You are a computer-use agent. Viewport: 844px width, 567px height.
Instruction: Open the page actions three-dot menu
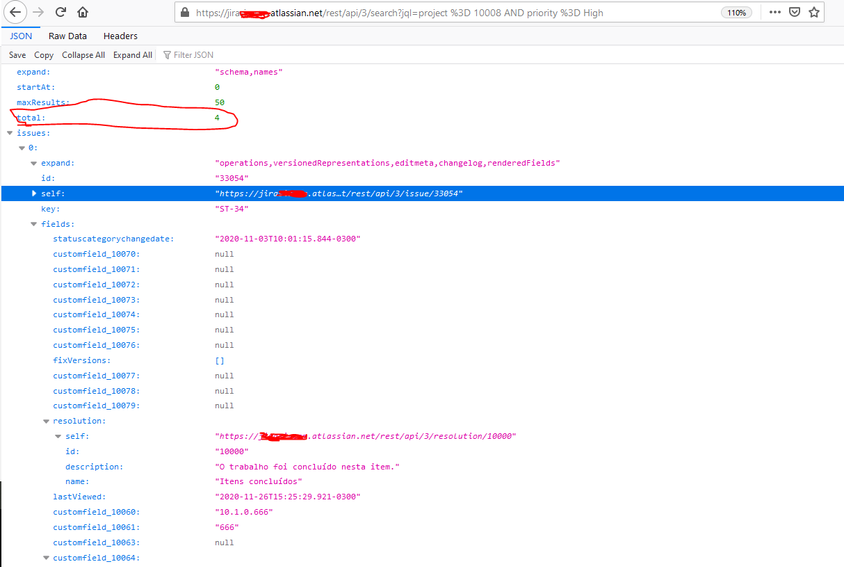click(x=775, y=12)
